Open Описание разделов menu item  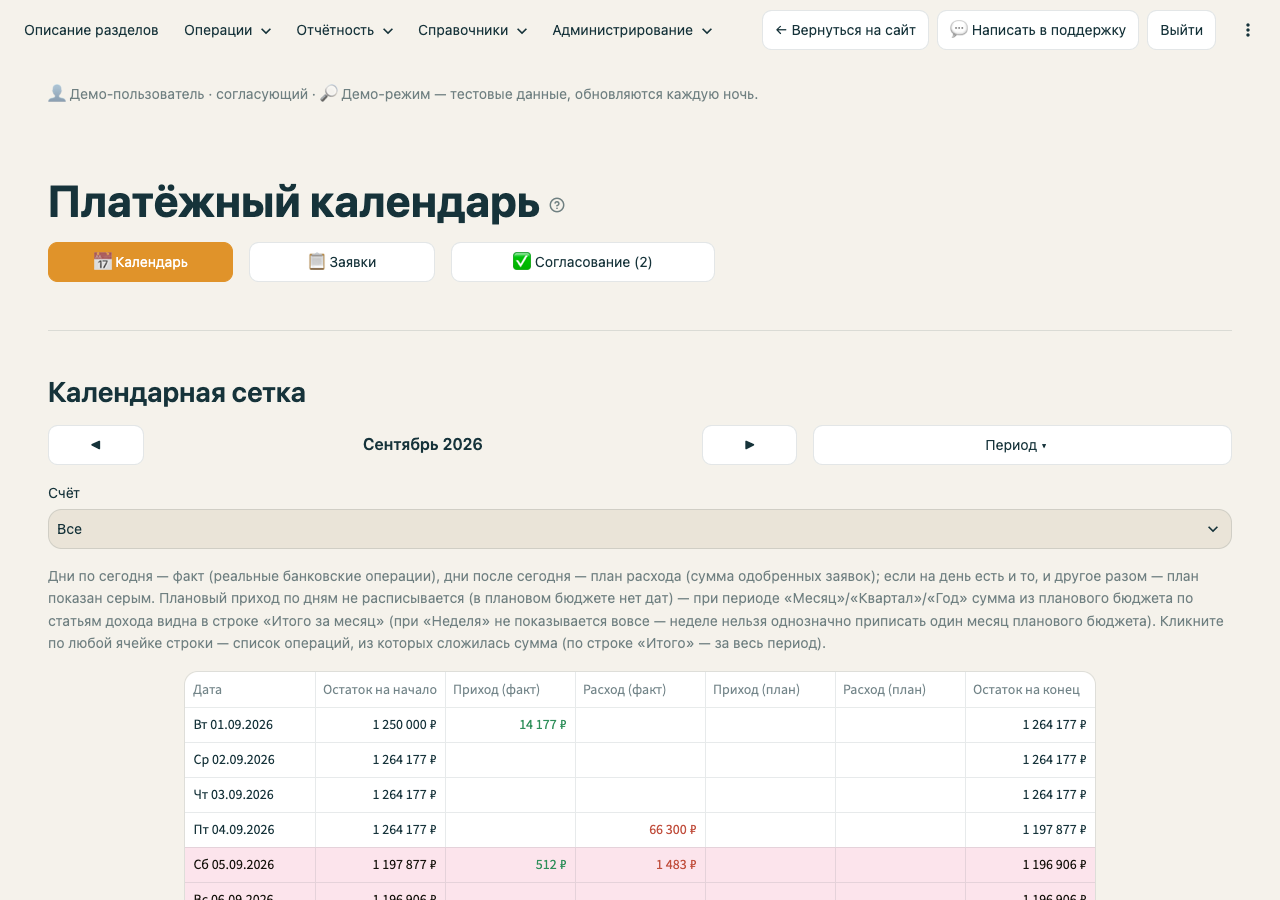click(91, 30)
